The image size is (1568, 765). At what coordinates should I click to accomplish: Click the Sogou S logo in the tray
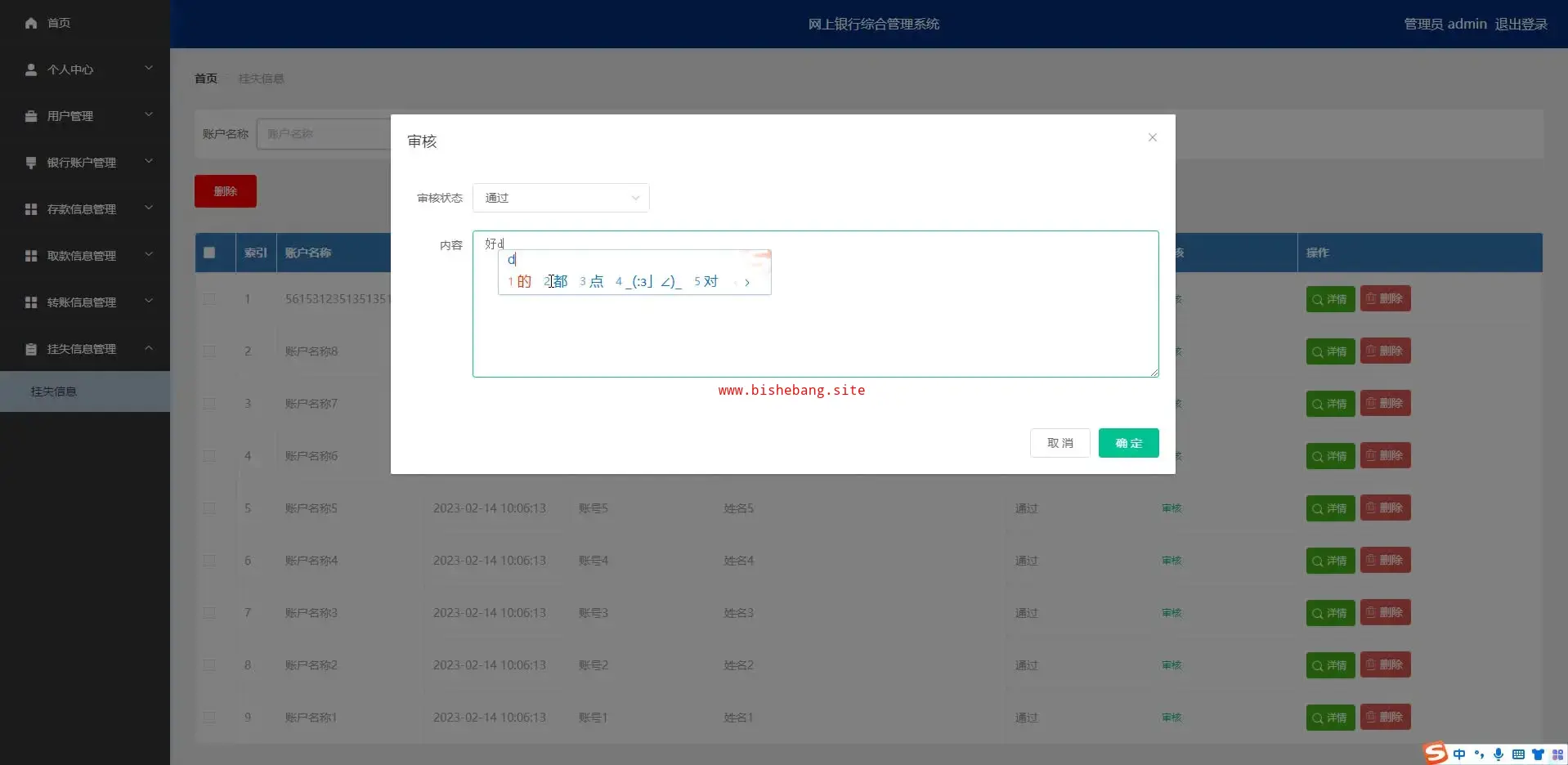[x=1436, y=753]
